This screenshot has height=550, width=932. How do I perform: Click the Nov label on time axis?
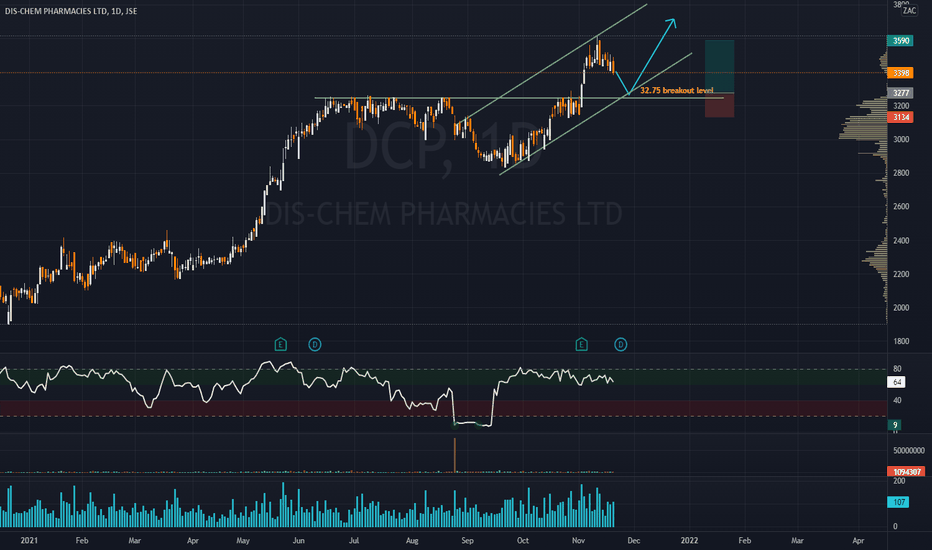coord(578,540)
